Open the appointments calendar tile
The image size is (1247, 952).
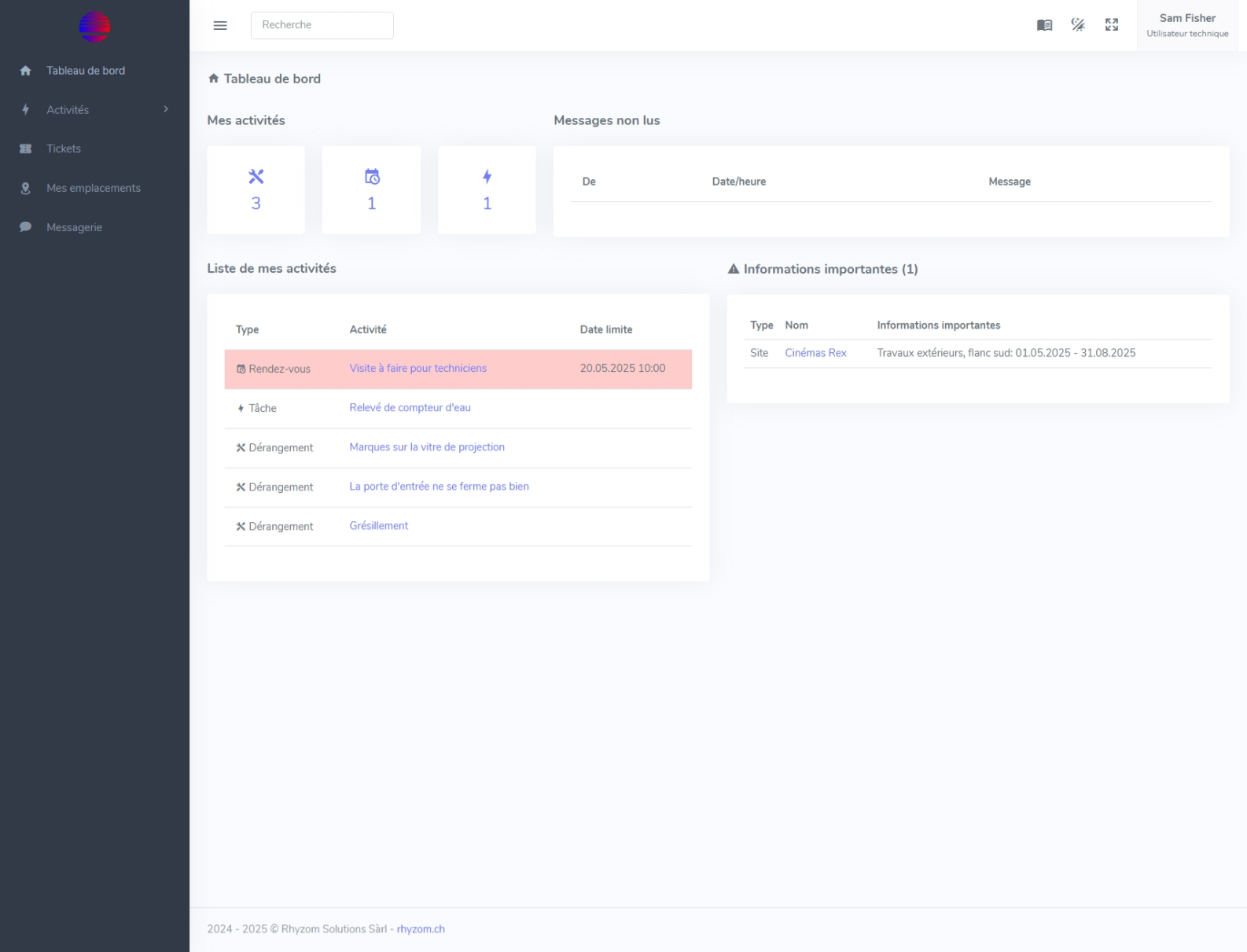[x=371, y=189]
